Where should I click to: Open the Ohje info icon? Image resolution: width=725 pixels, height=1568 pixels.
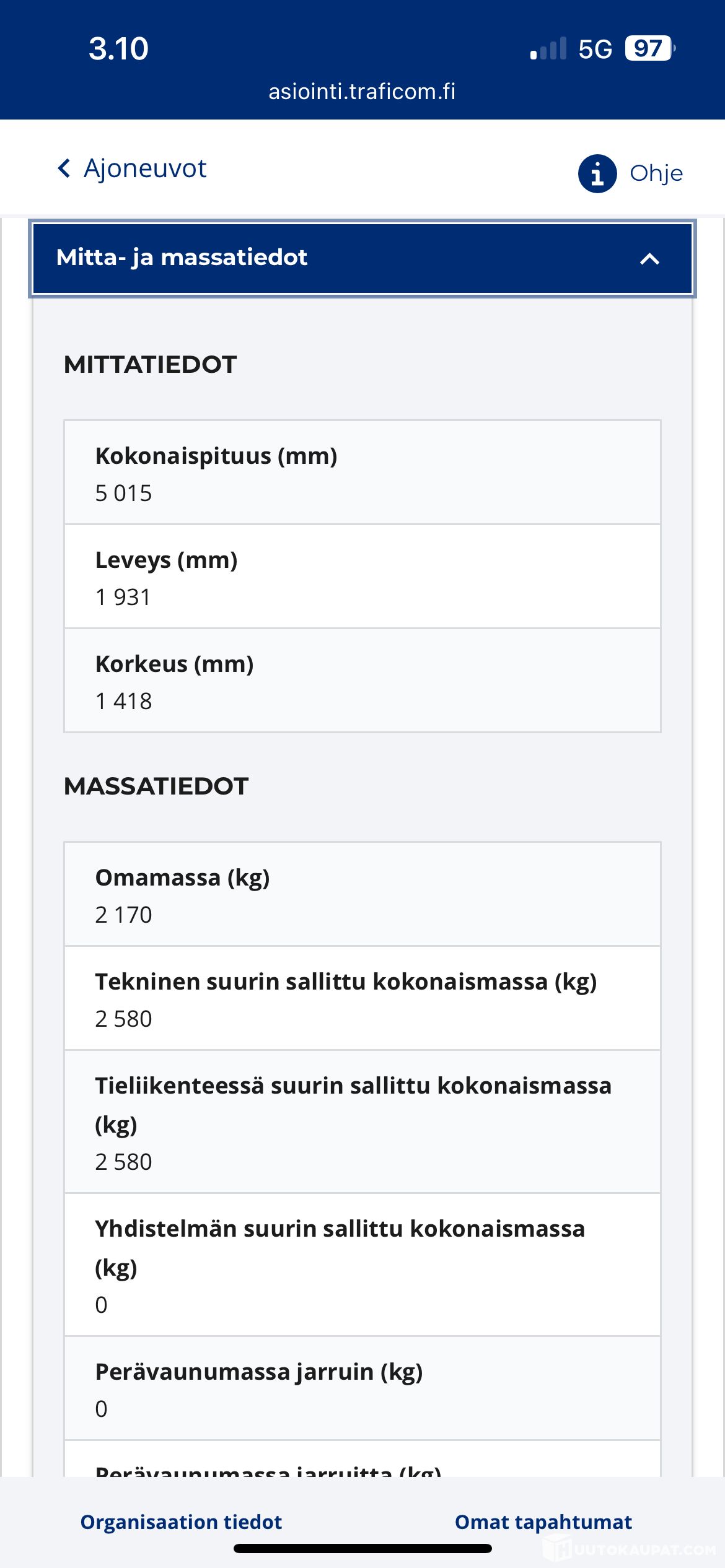pos(597,173)
